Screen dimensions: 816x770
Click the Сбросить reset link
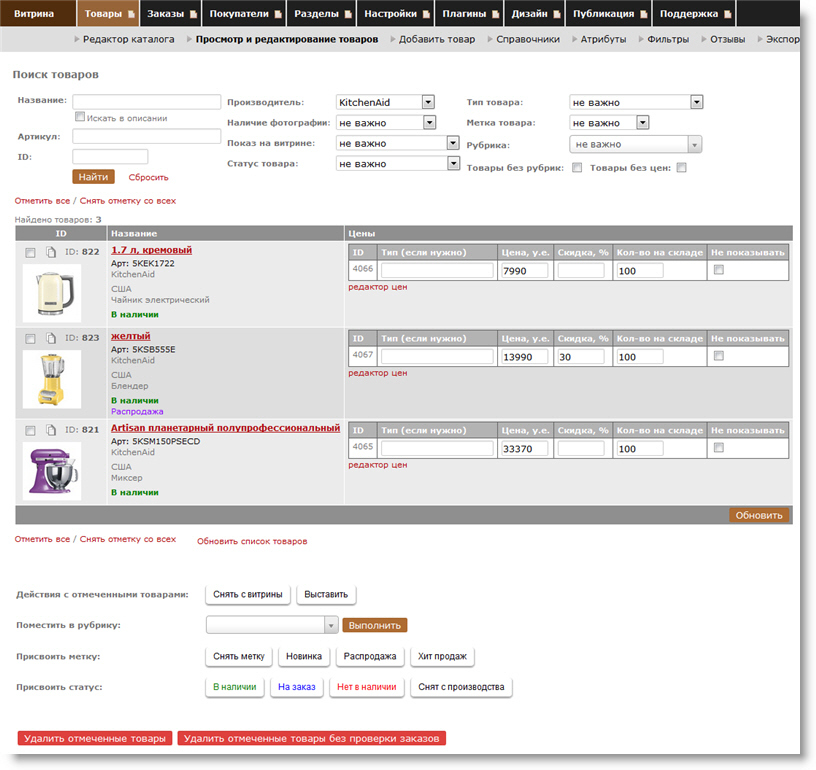(x=148, y=177)
